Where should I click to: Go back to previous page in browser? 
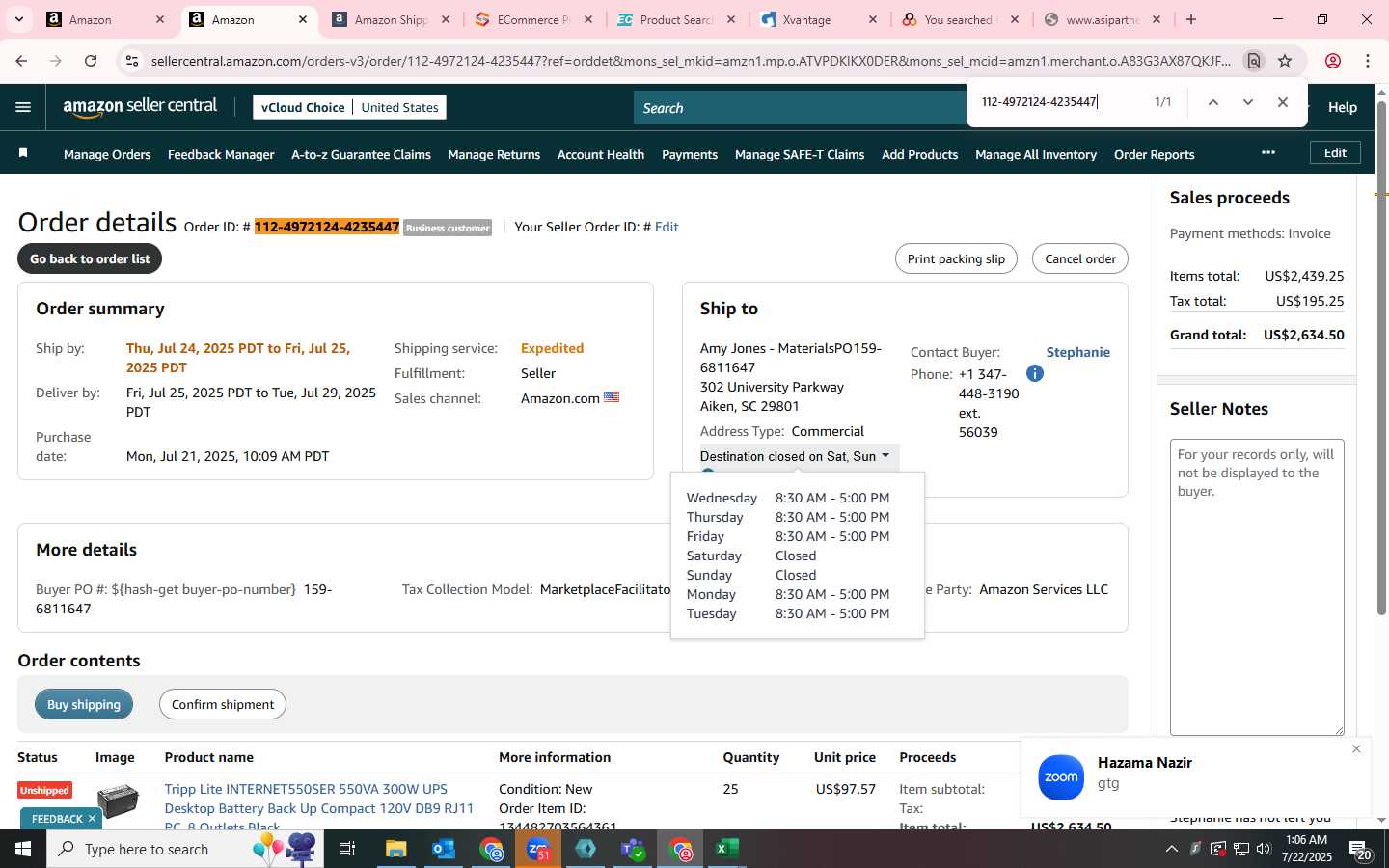[x=21, y=61]
